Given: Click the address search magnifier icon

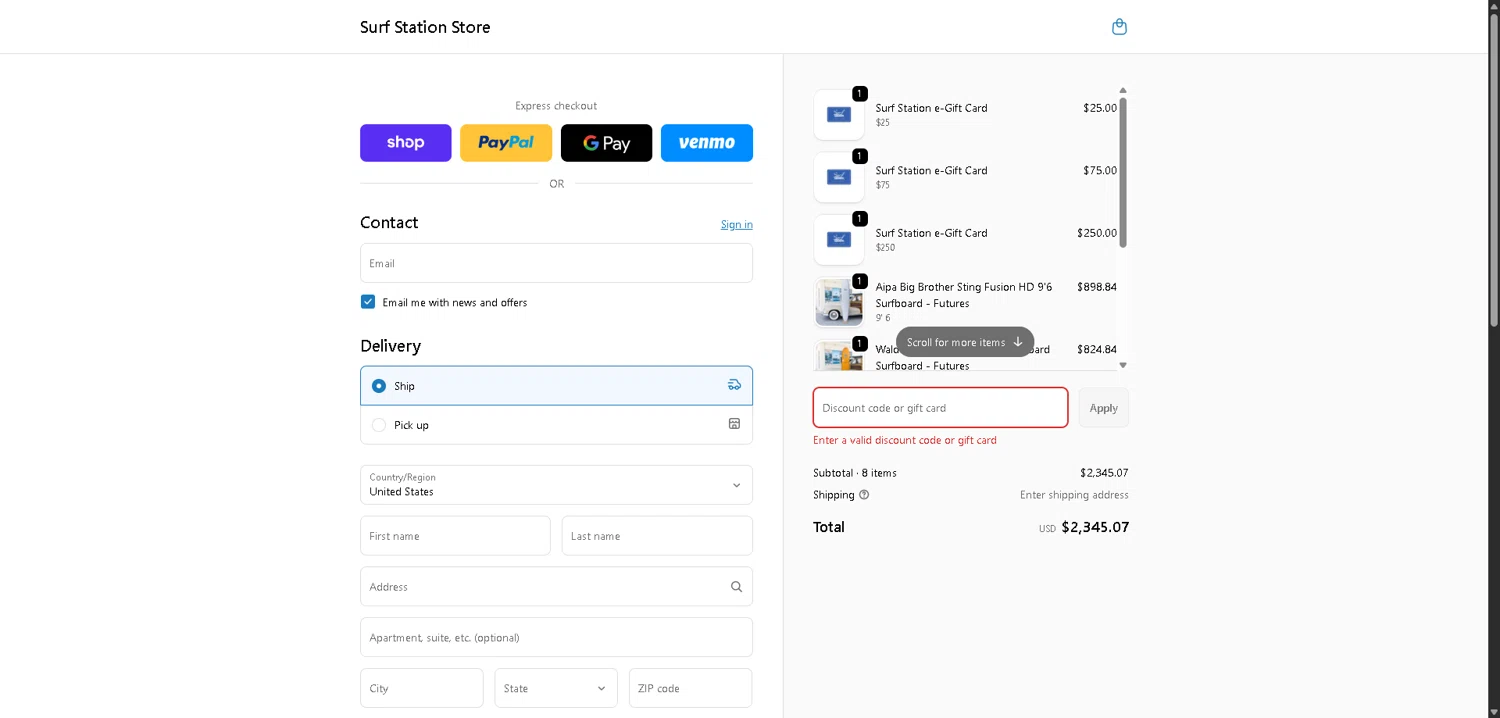Looking at the screenshot, I should point(736,587).
